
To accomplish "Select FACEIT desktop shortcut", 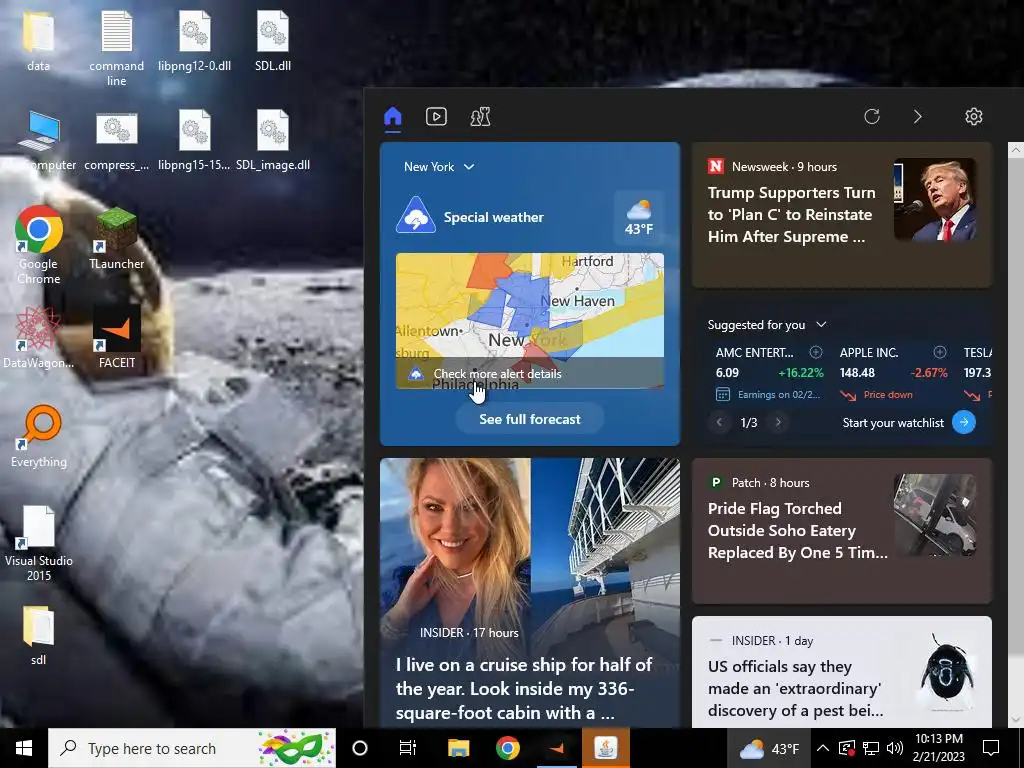I will [116, 338].
